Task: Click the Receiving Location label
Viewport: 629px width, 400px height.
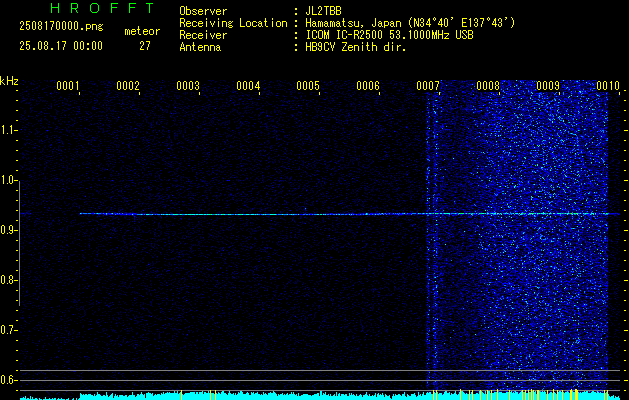Action: (233, 23)
